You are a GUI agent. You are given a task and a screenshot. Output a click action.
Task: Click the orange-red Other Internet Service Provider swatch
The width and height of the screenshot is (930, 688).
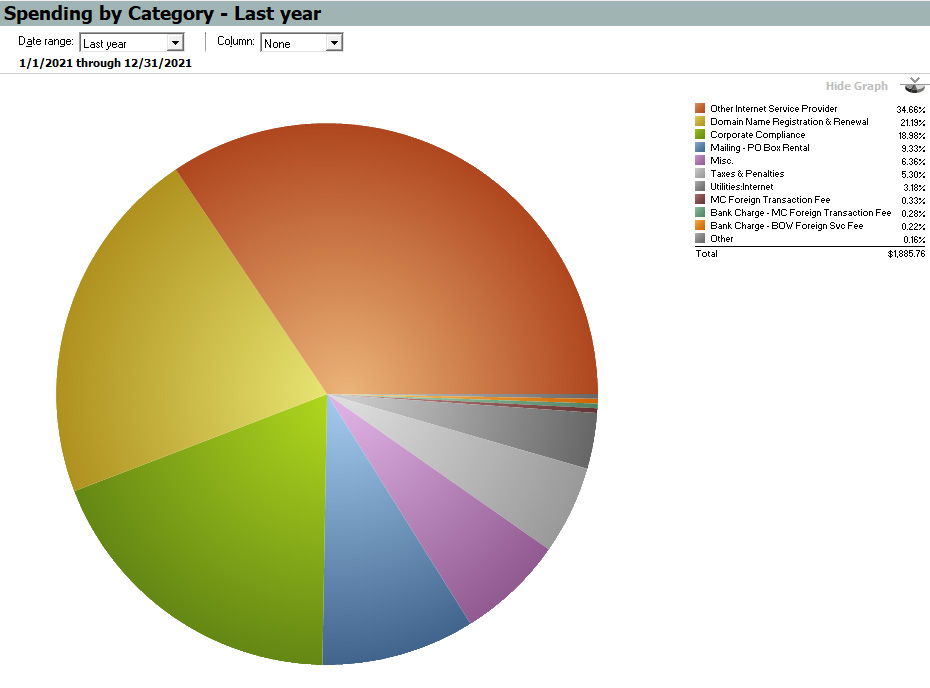(701, 108)
